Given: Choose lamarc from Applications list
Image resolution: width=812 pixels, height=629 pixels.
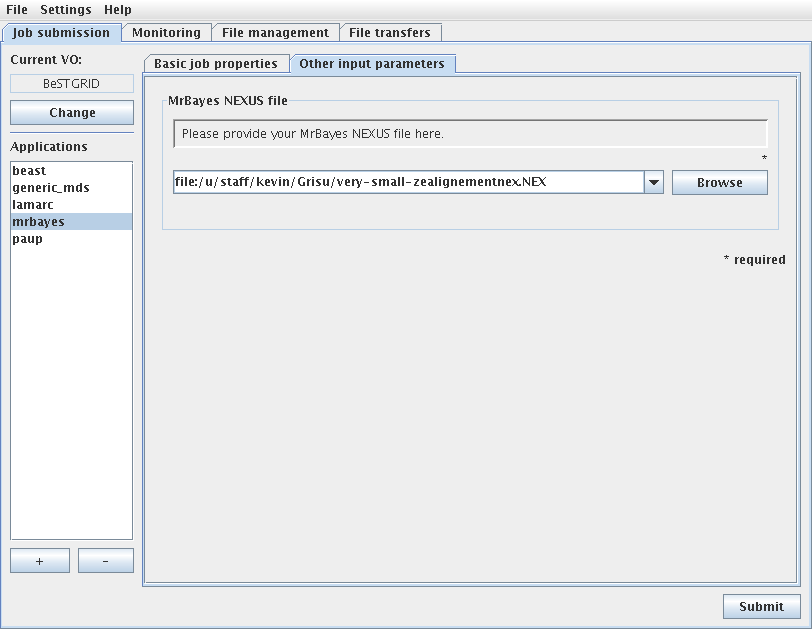Looking at the screenshot, I should click(33, 205).
